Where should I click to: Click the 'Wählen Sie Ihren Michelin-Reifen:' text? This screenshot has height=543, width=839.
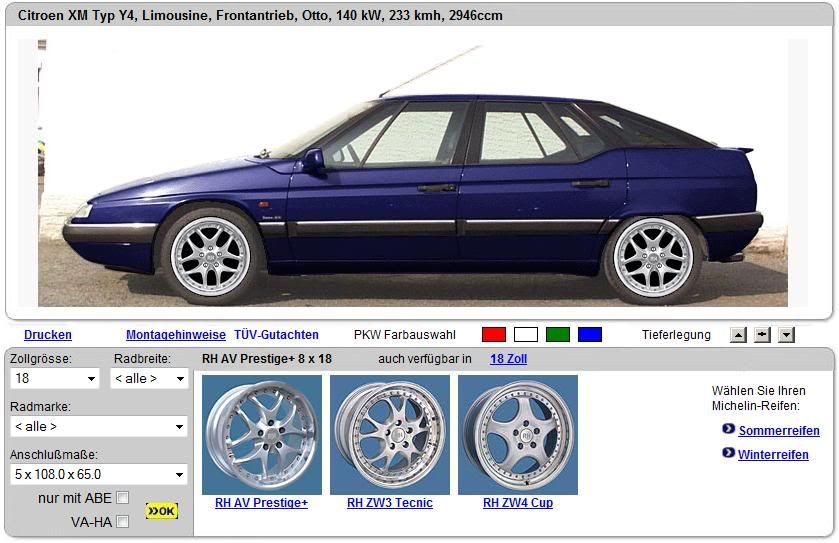click(758, 398)
